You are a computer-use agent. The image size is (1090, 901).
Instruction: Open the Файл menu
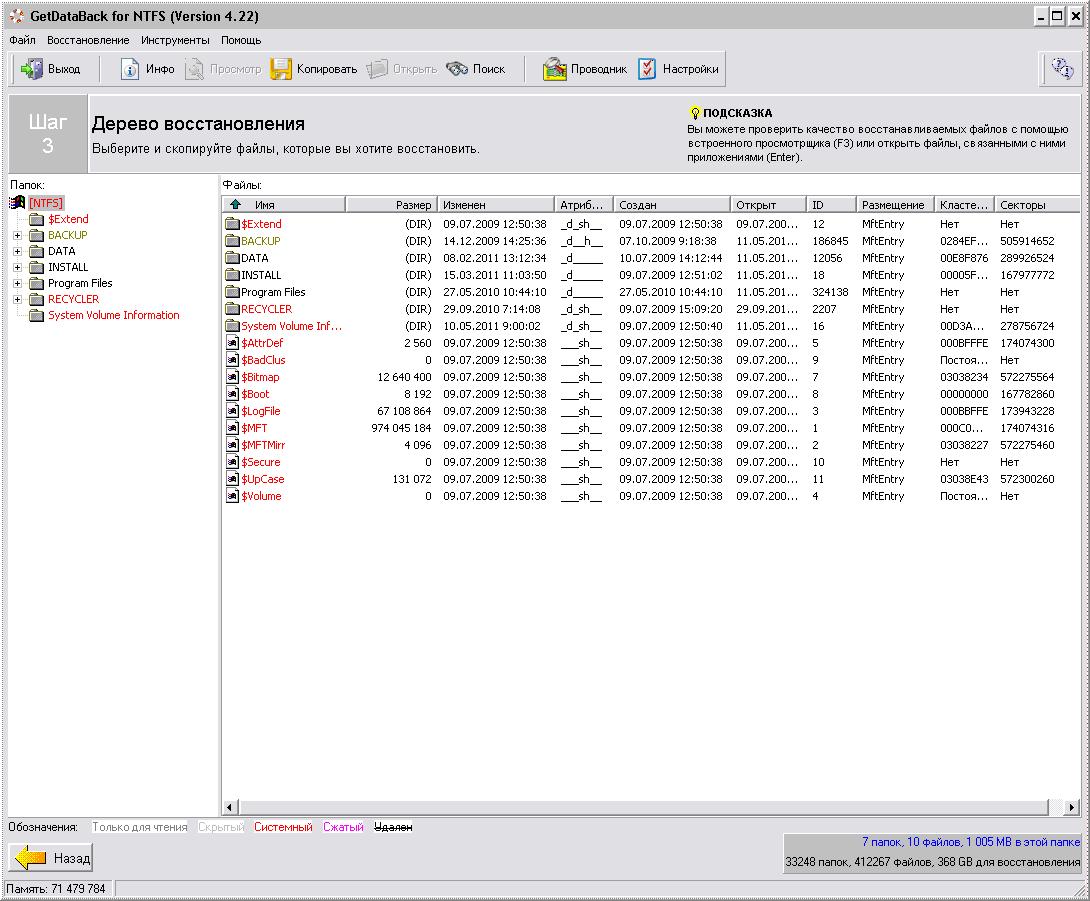[22, 40]
